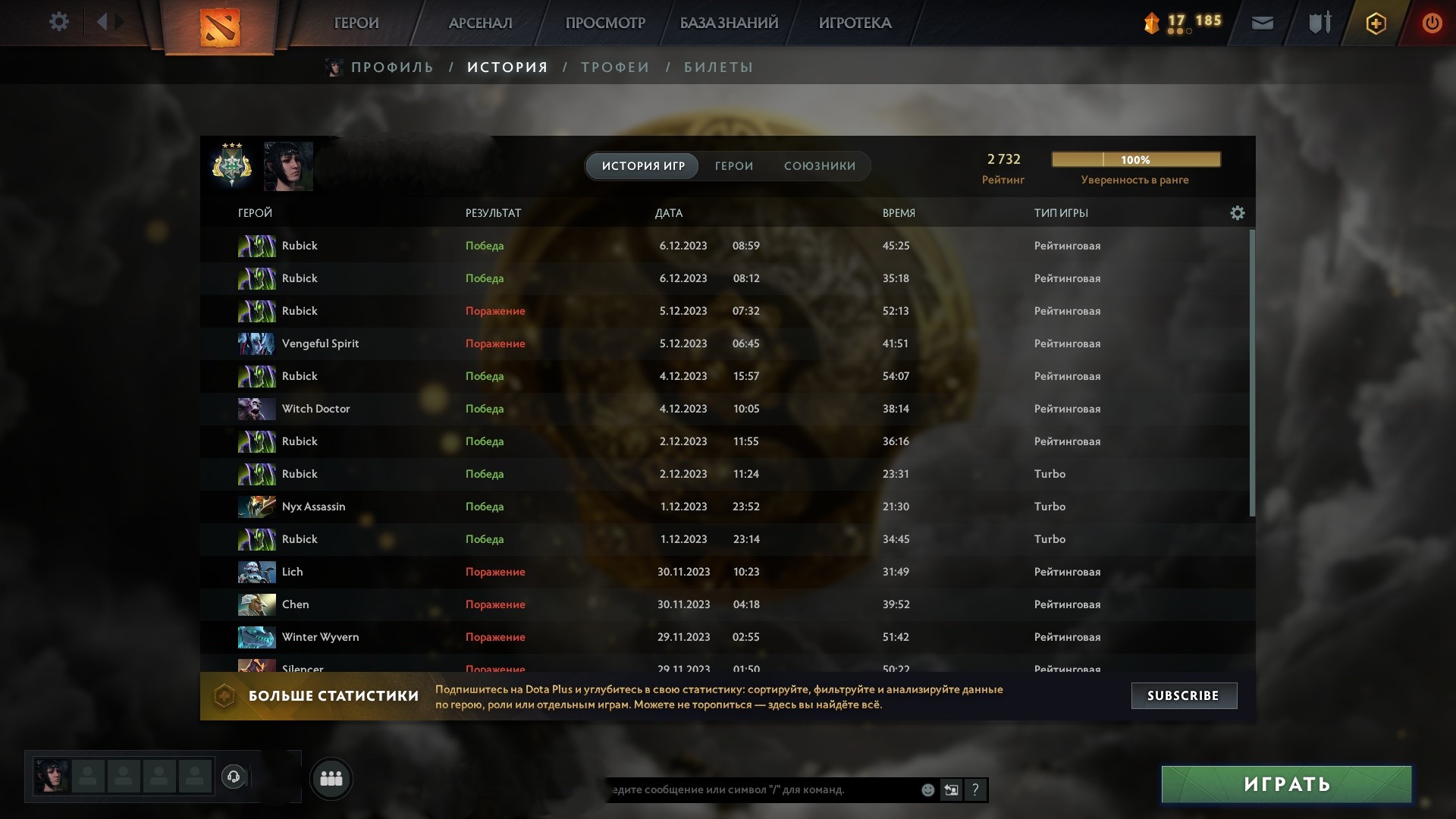Click the Winter Wyvern hero portrait
This screenshot has height=819, width=1456.
click(256, 637)
